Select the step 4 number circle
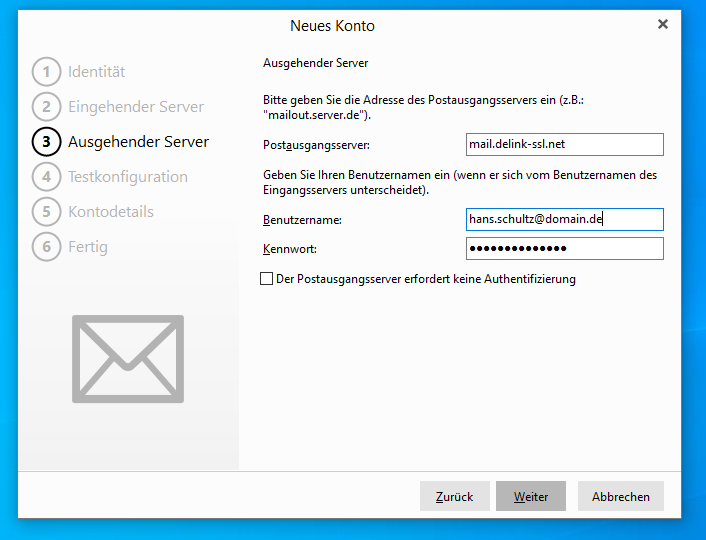The image size is (706, 540). click(46, 177)
